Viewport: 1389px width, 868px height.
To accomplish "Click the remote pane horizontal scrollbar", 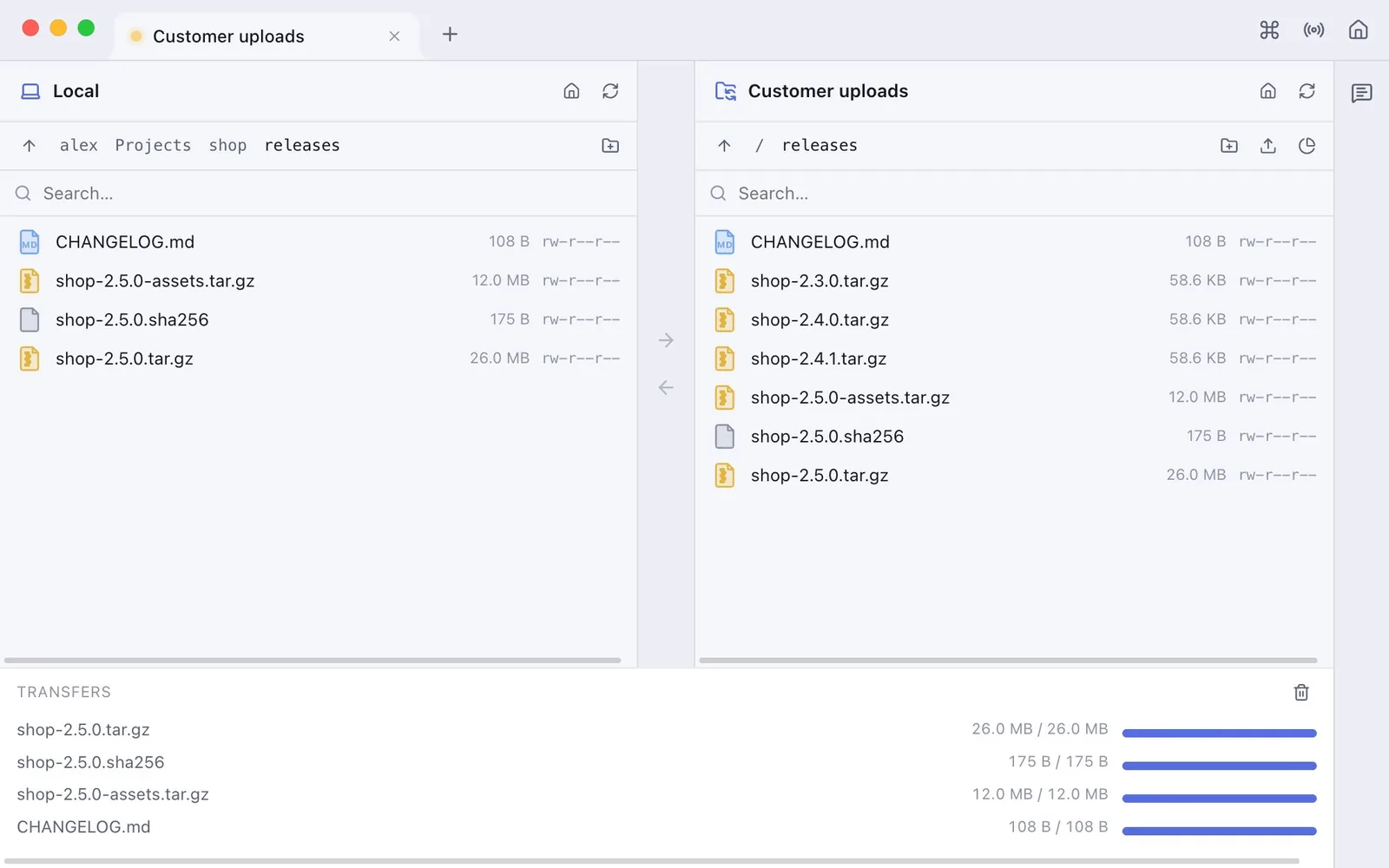I will pyautogui.click(x=1008, y=661).
